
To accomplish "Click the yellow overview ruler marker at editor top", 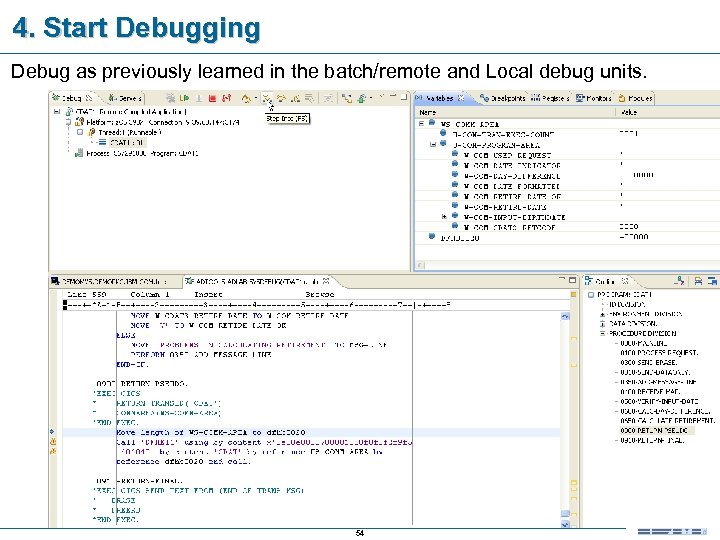I will point(574,294).
